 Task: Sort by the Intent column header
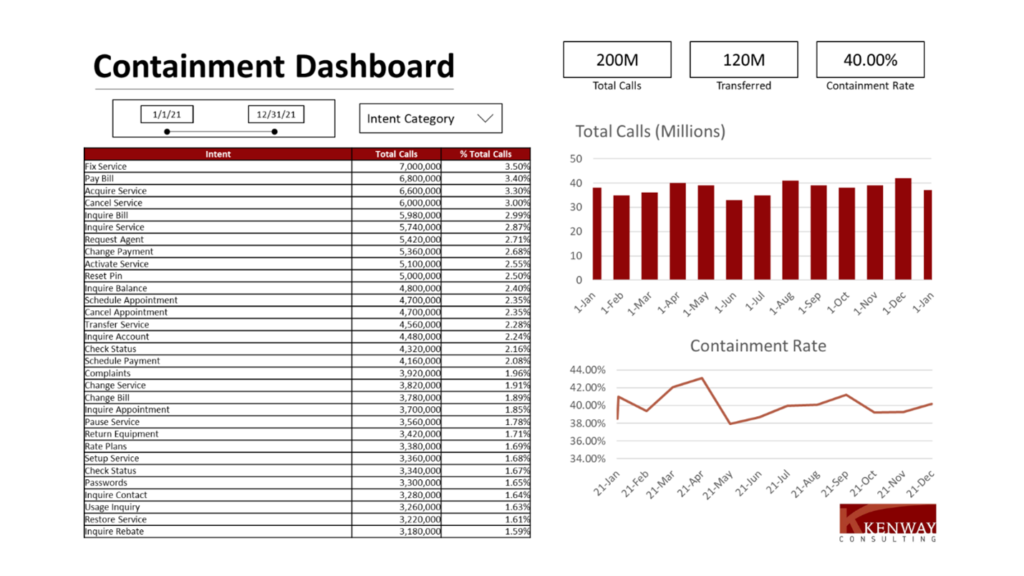tap(217, 154)
